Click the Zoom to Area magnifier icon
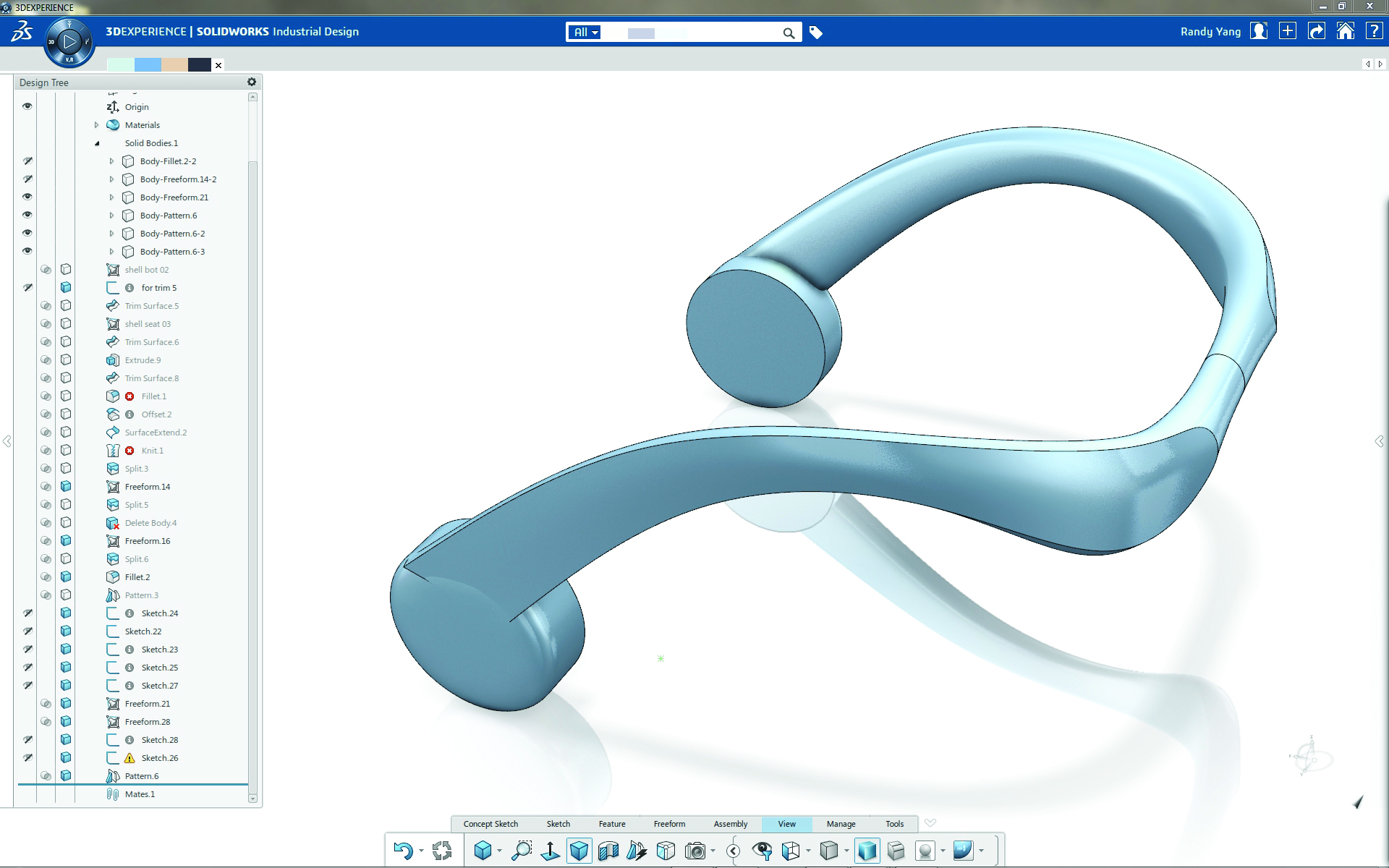This screenshot has height=868, width=1389. point(521,851)
